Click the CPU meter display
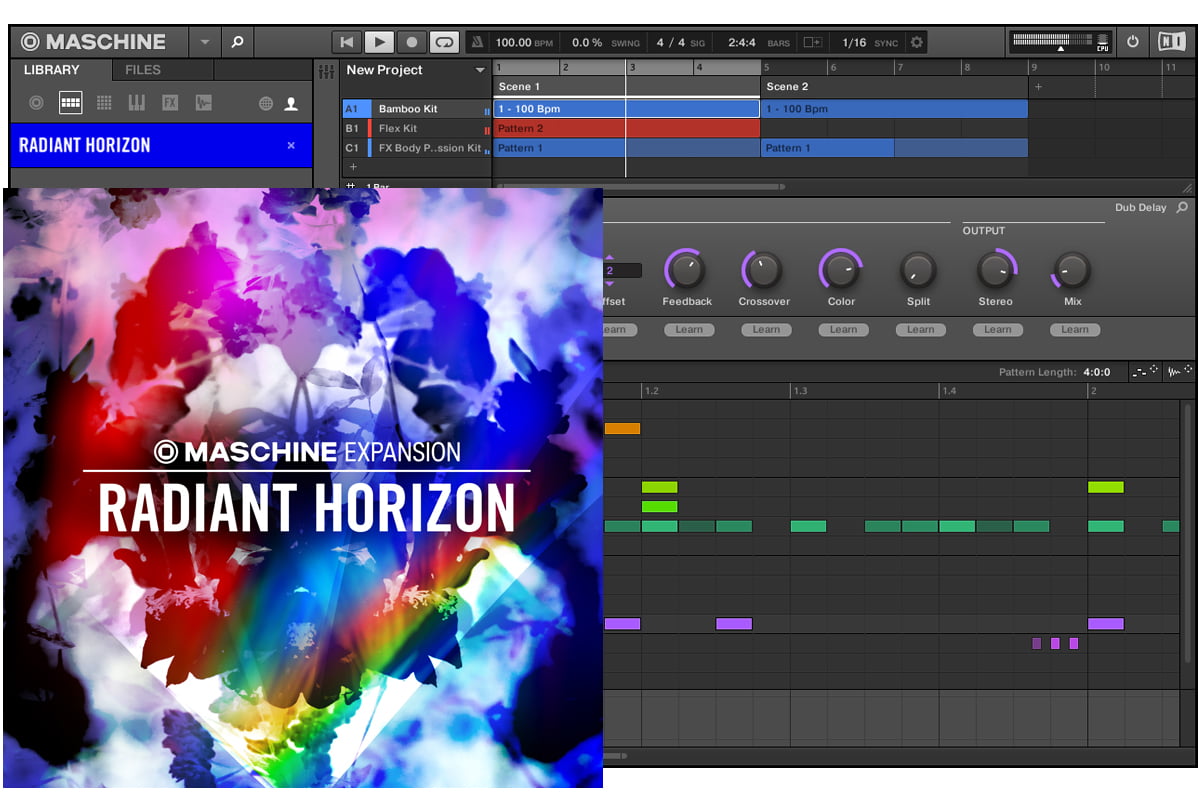1200x800 pixels. pyautogui.click(x=1061, y=42)
